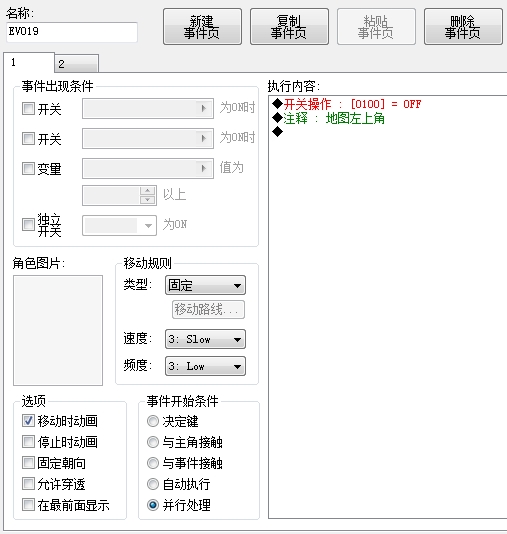
Task: Enable the 变量 condition checkbox
Action: coord(28,169)
